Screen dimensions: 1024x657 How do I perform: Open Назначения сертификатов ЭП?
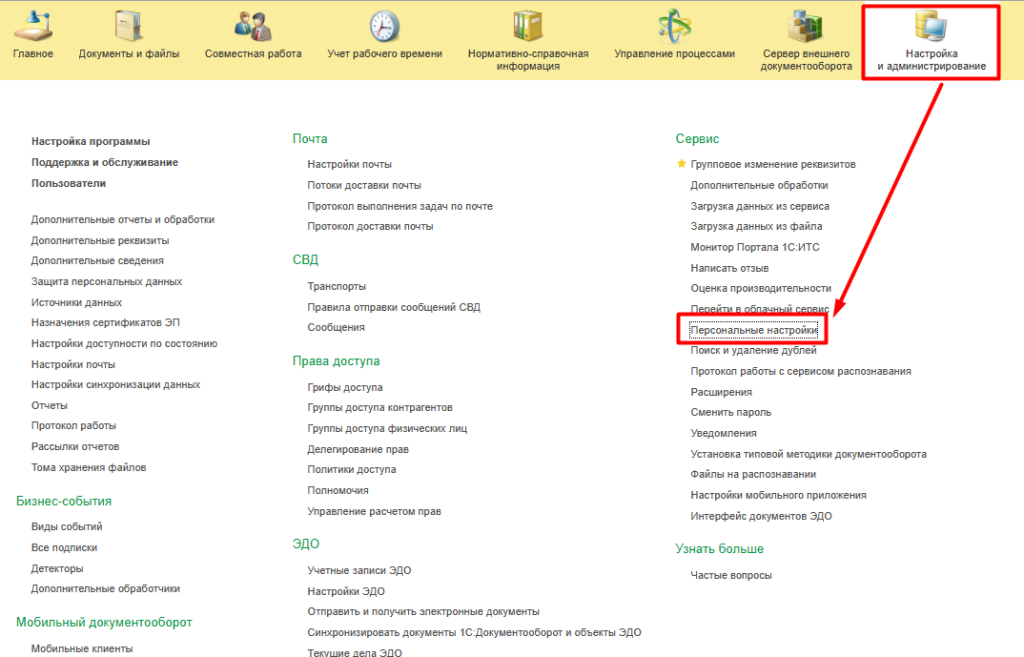(x=105, y=322)
